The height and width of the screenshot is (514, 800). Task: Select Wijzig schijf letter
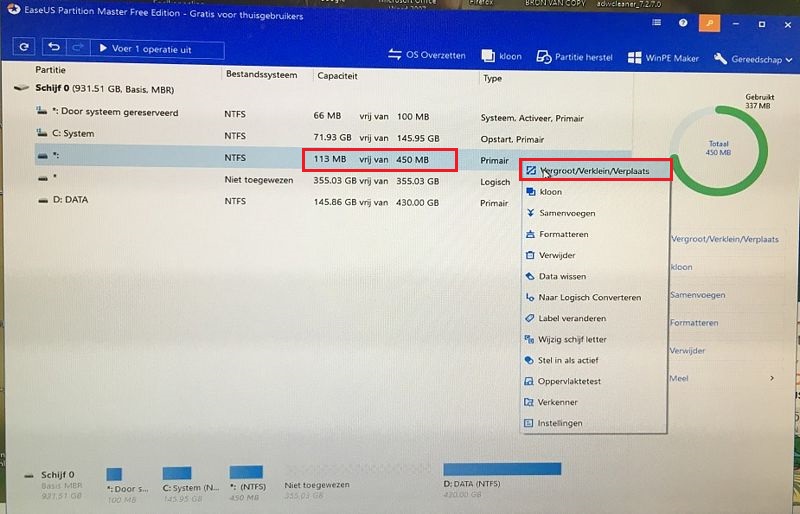point(594,339)
